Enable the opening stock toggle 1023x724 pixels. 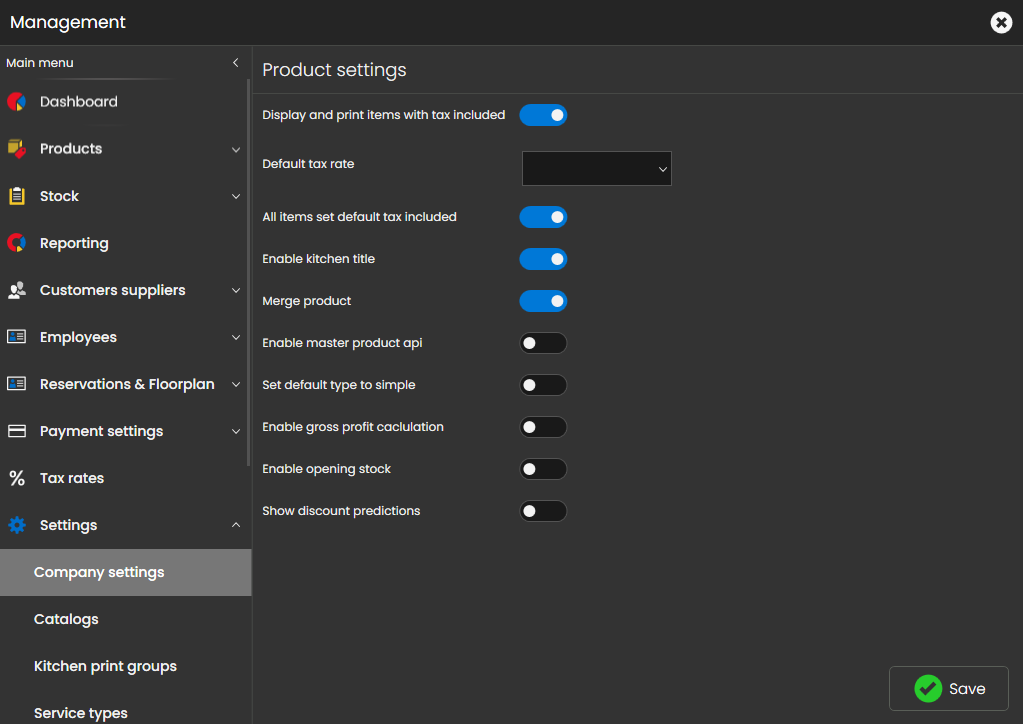coord(543,469)
